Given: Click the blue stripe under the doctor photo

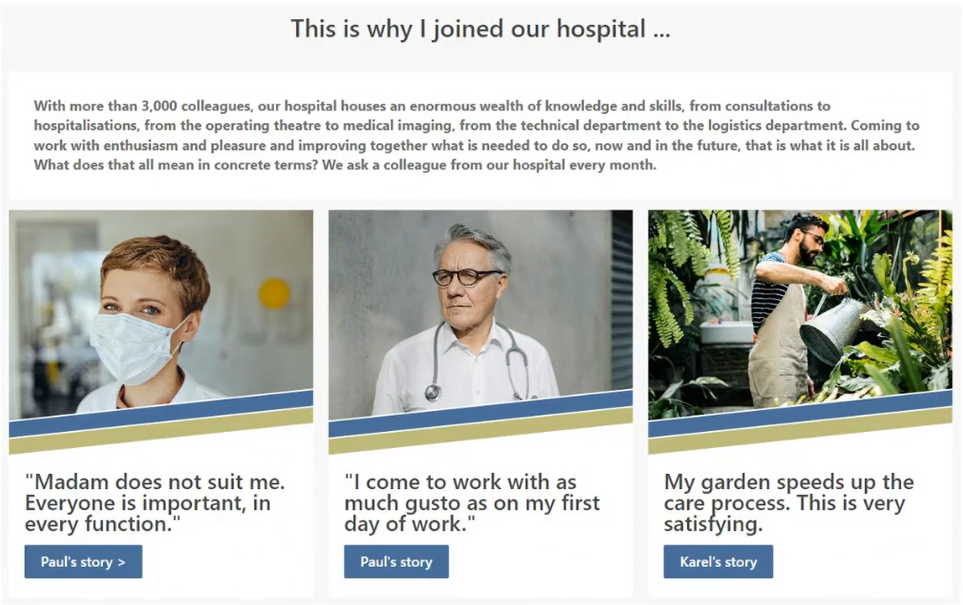Looking at the screenshot, I should (x=480, y=413).
